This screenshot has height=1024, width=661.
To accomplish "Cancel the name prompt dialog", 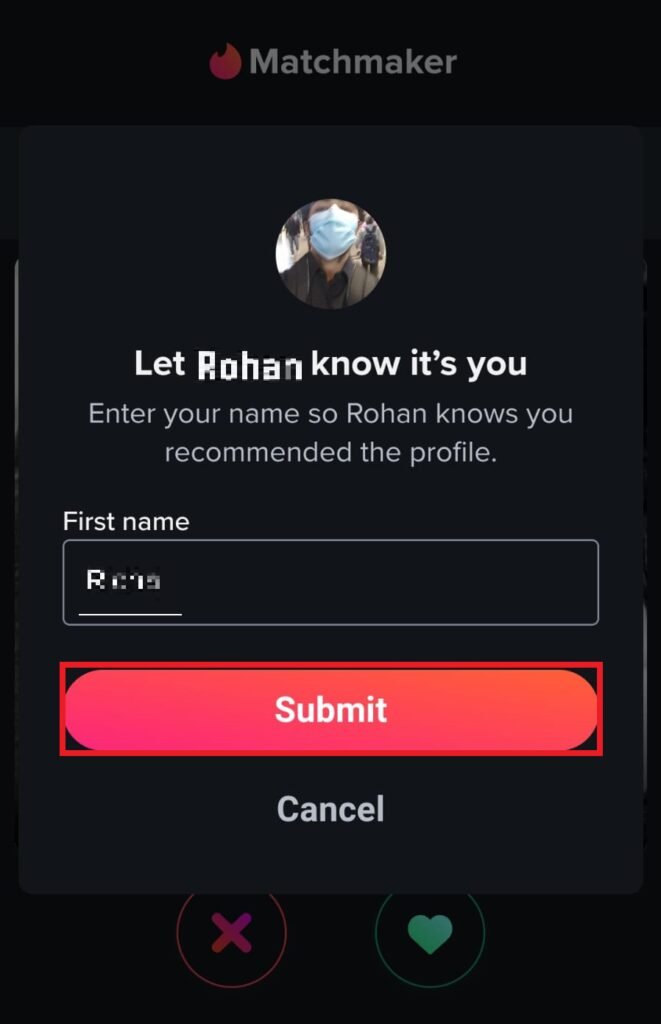I will [330, 809].
